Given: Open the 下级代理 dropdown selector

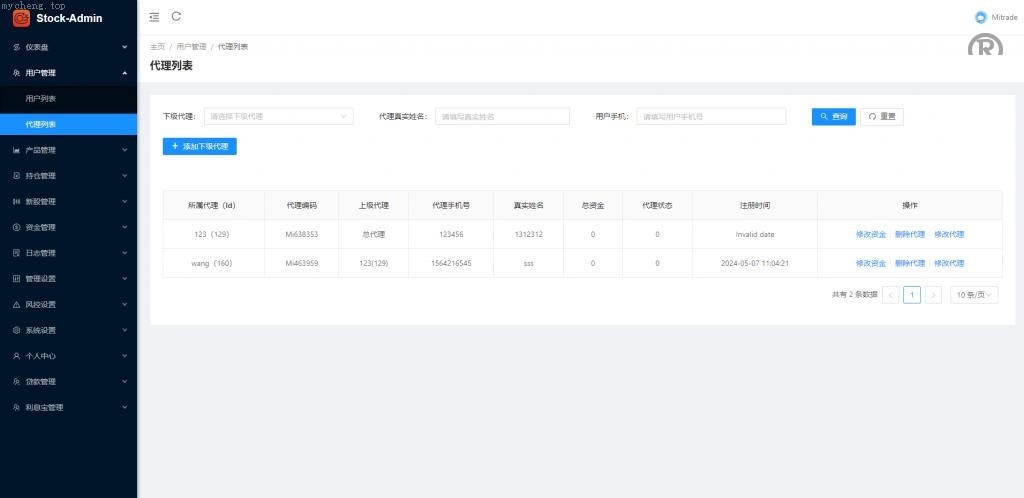Looking at the screenshot, I should point(278,116).
